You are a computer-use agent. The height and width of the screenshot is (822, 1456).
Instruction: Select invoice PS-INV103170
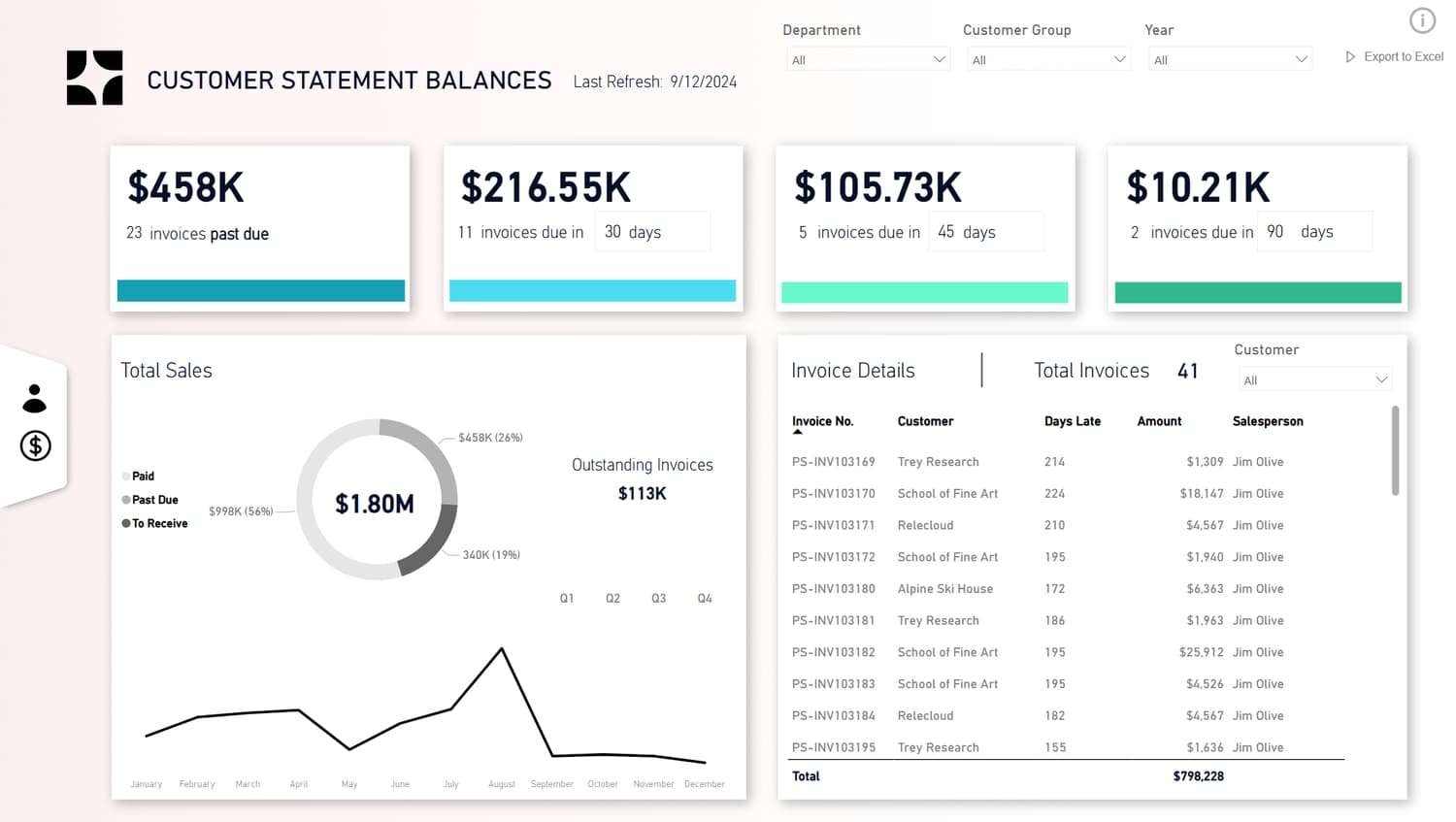(x=834, y=494)
